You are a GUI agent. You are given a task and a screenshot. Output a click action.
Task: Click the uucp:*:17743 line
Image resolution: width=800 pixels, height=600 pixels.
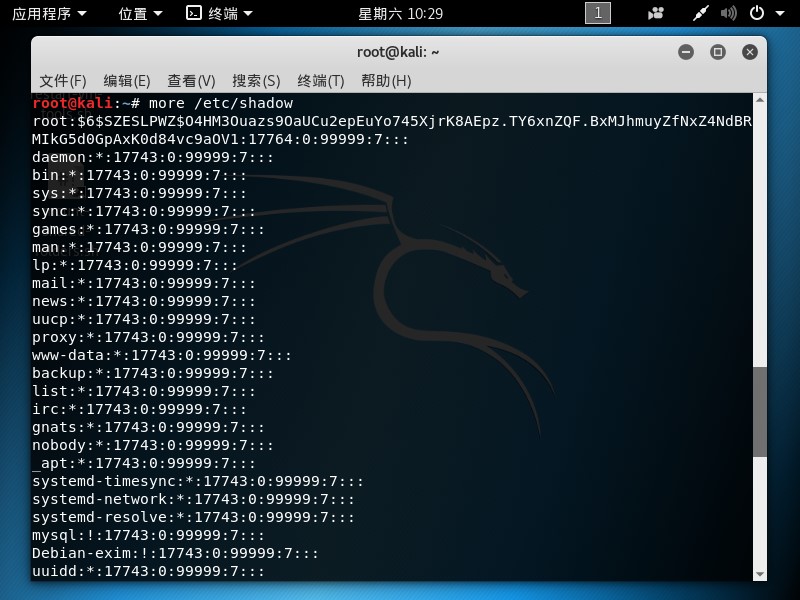tap(144, 319)
